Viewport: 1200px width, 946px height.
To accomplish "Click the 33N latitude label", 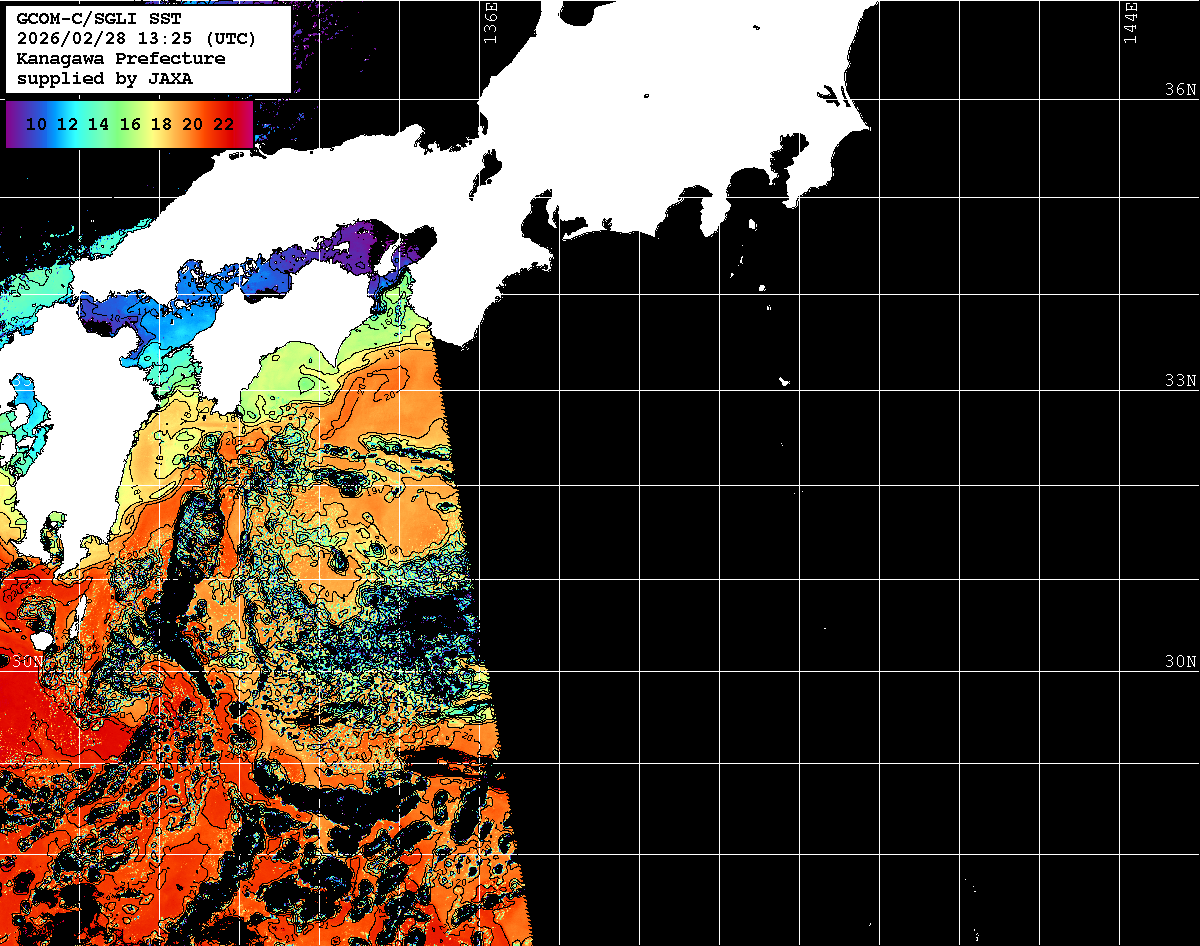I will 1180,381.
